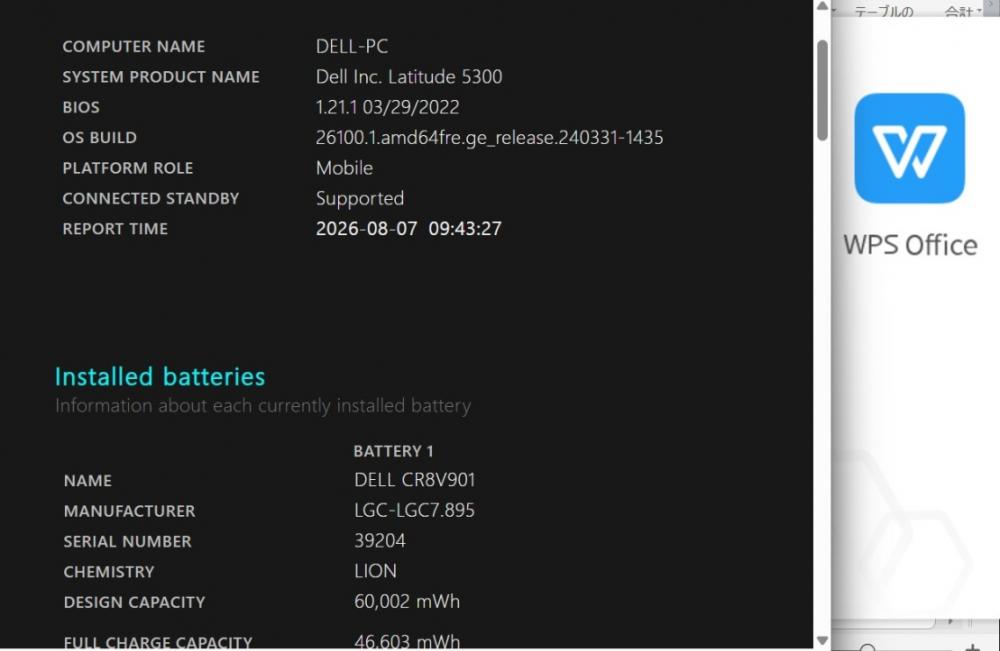Click the NAME label in battery table
Viewport: 1000px width, 651px height.
pos(87,481)
